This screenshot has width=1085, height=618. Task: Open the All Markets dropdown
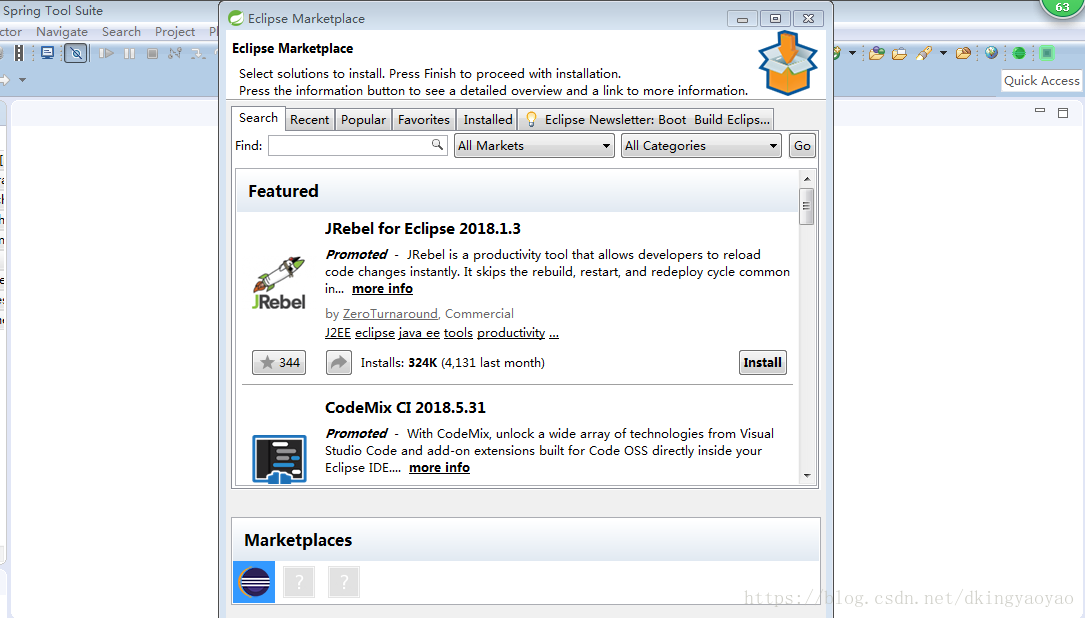click(x=534, y=146)
